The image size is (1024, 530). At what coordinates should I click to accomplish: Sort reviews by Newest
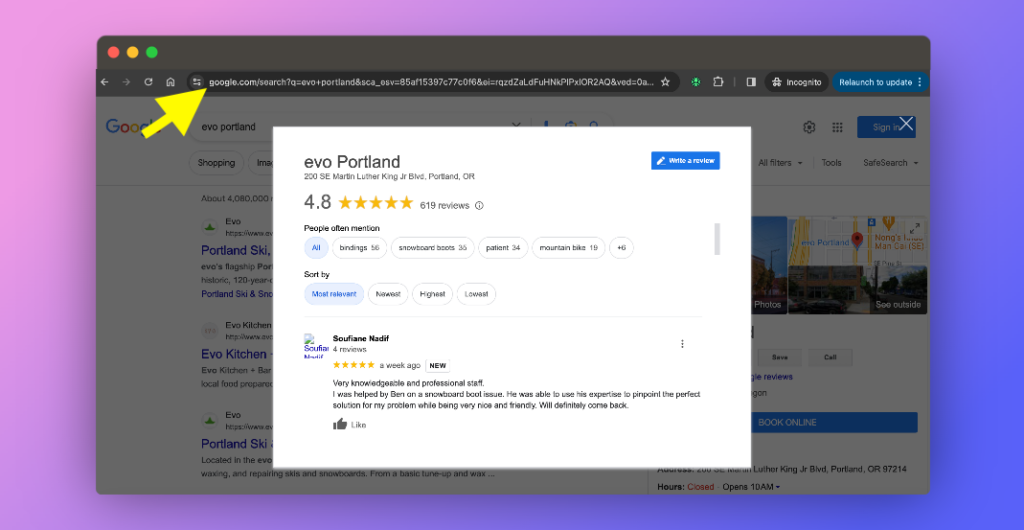point(388,294)
